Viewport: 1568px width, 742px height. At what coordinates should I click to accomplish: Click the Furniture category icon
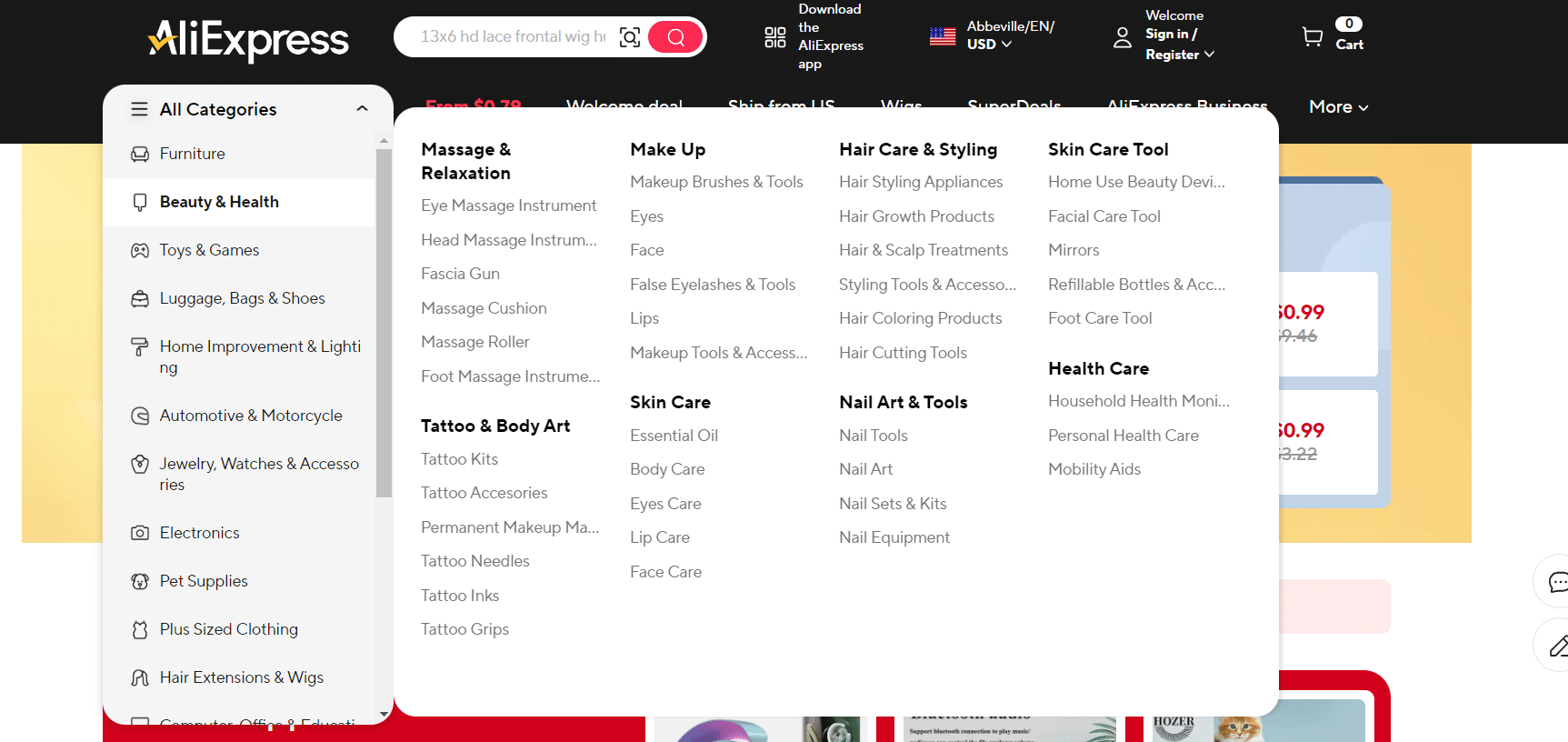coord(140,154)
